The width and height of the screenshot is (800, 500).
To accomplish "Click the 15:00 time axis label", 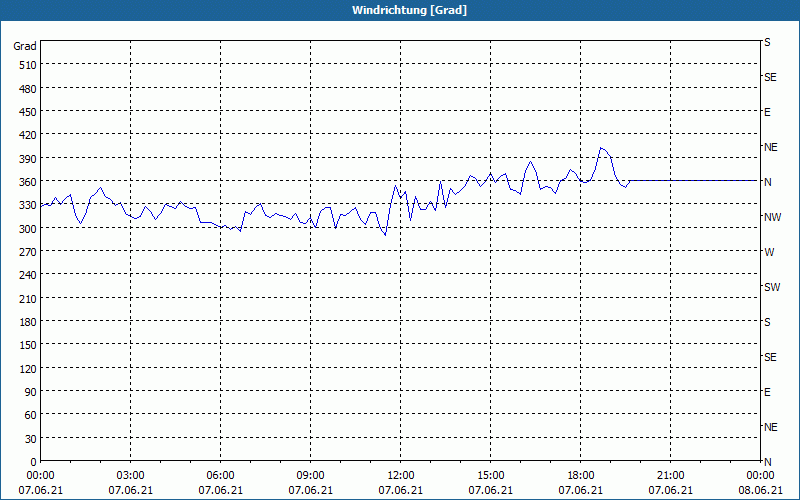I will click(490, 476).
